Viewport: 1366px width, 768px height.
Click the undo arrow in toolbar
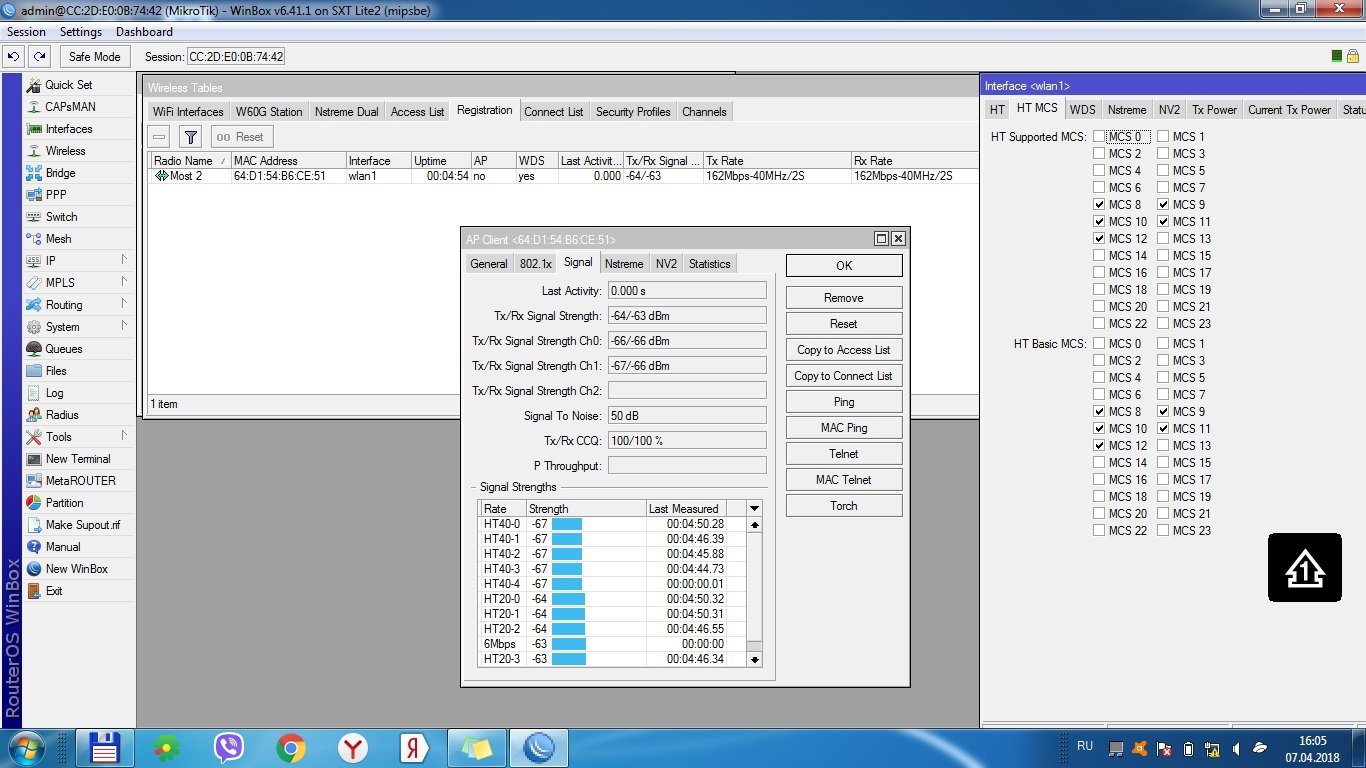tap(15, 57)
